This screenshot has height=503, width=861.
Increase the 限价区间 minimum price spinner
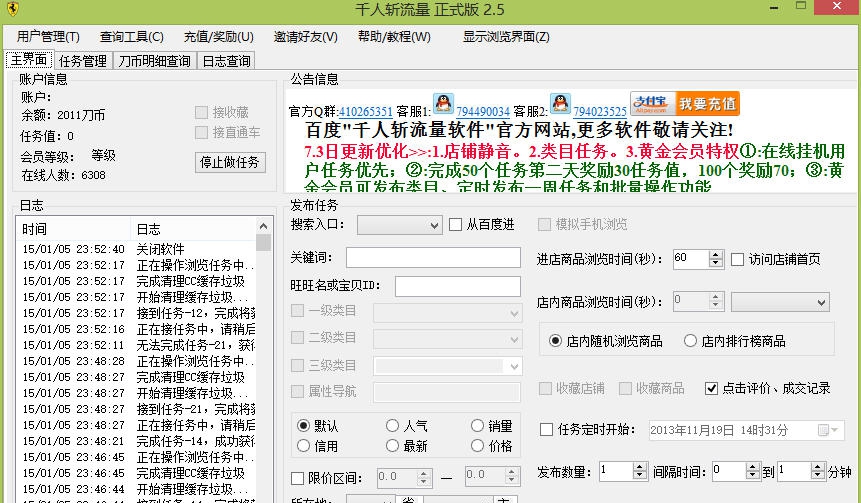click(423, 473)
